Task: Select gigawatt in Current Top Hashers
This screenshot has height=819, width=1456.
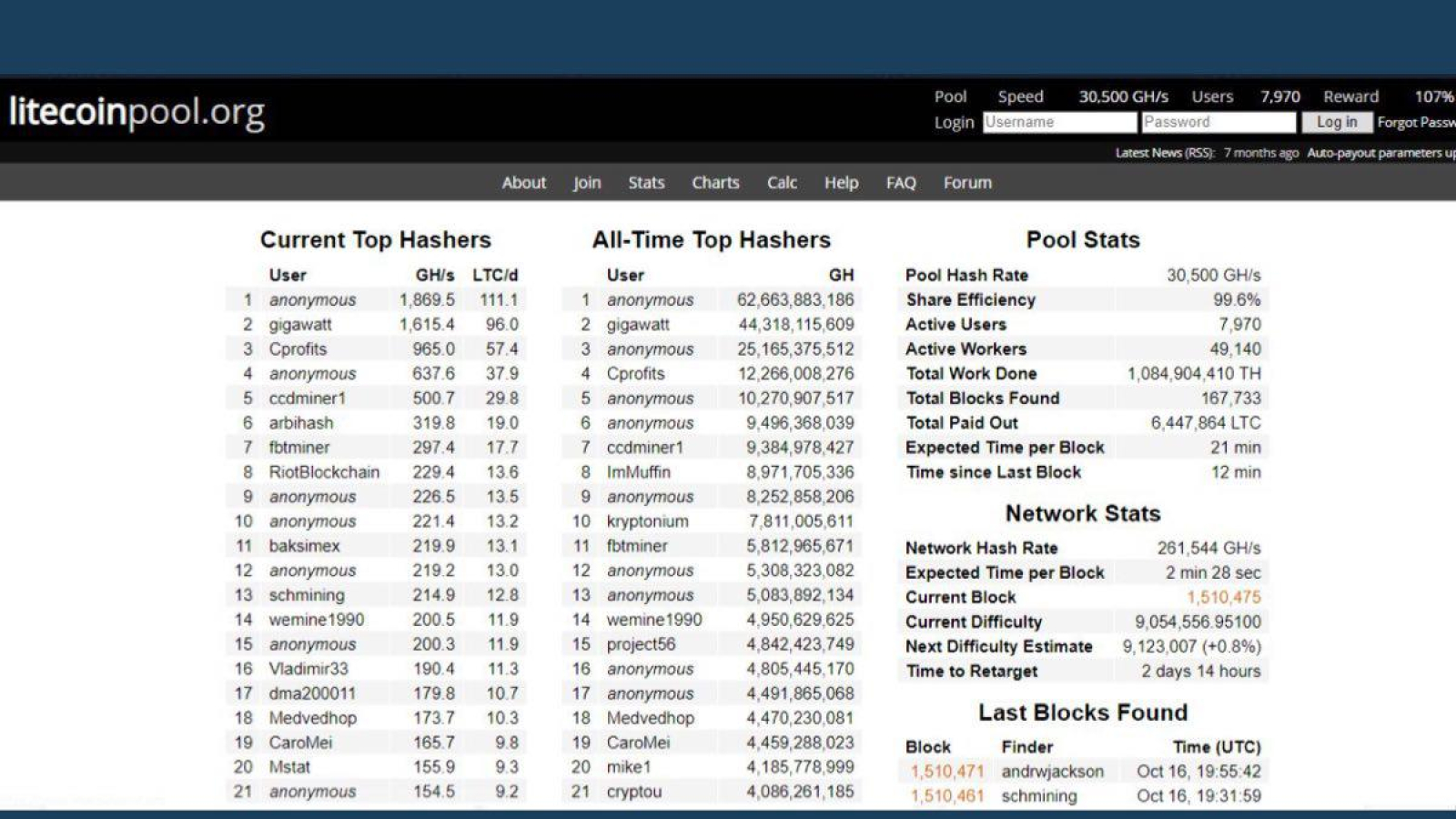Action: click(x=300, y=325)
